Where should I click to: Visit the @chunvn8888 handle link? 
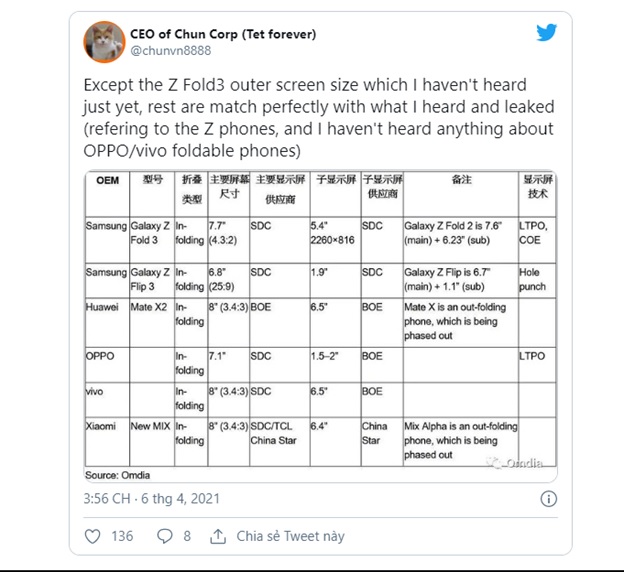click(171, 51)
